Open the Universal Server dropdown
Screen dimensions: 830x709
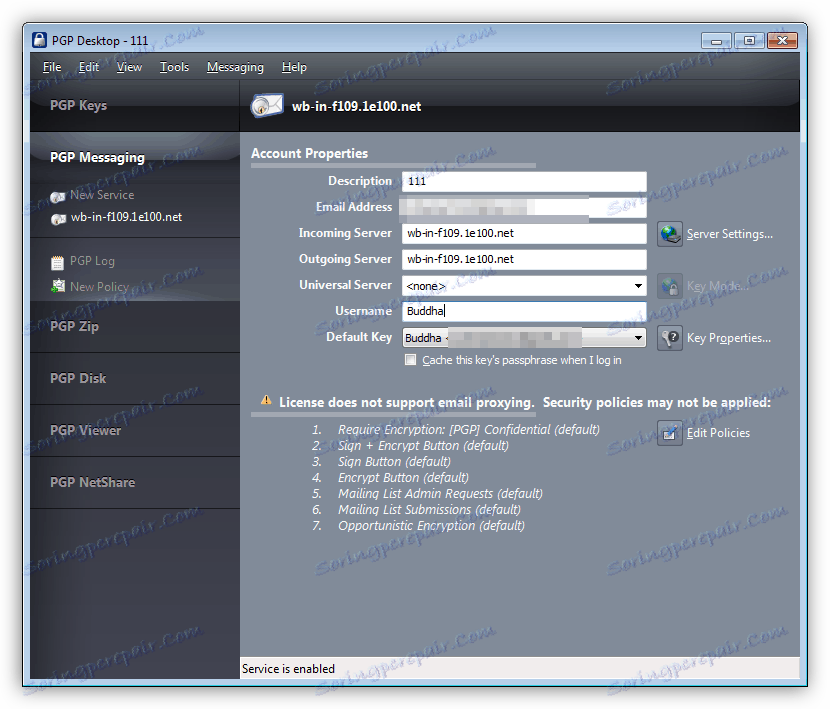(x=638, y=286)
